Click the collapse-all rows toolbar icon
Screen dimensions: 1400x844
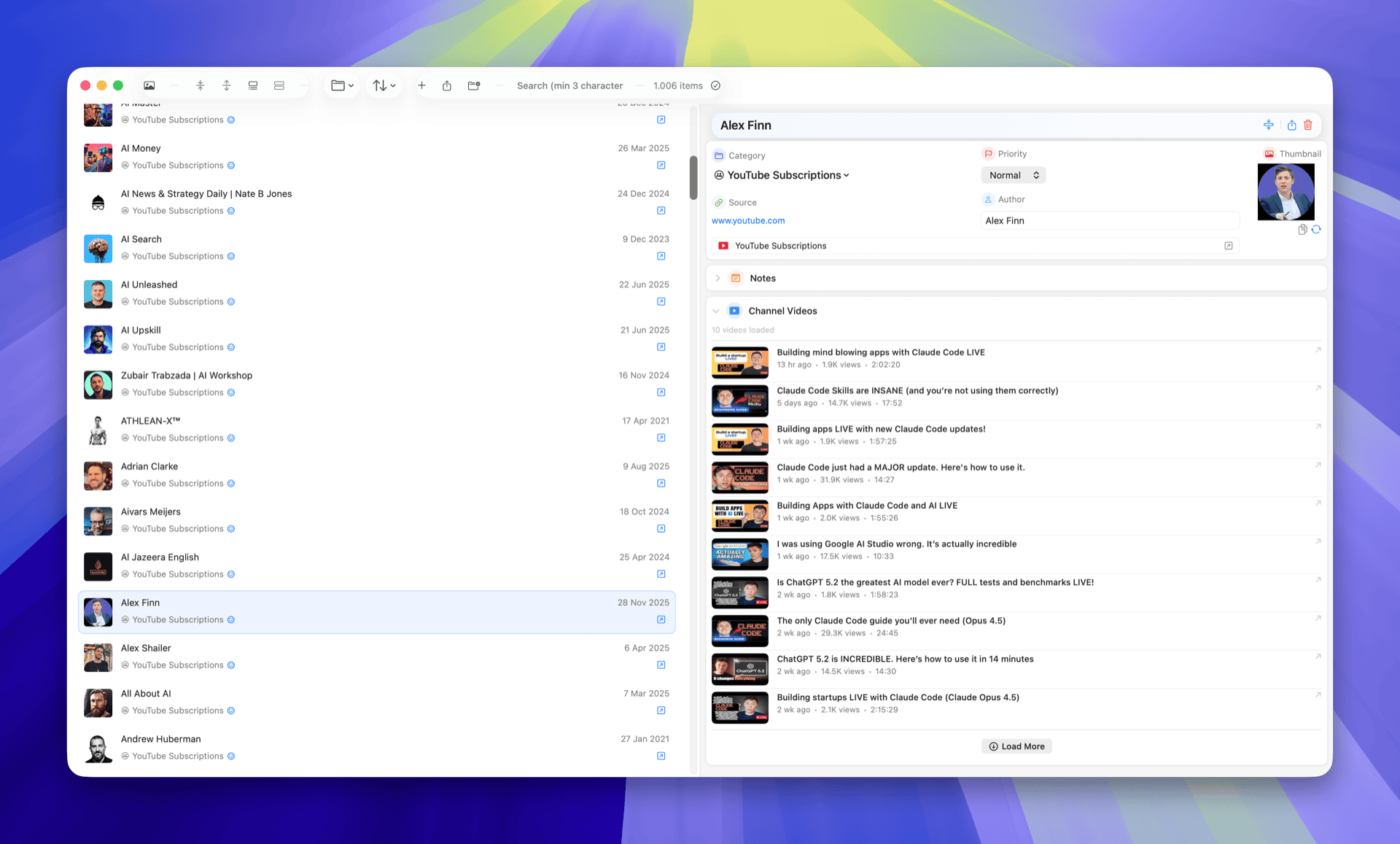pyautogui.click(x=201, y=85)
